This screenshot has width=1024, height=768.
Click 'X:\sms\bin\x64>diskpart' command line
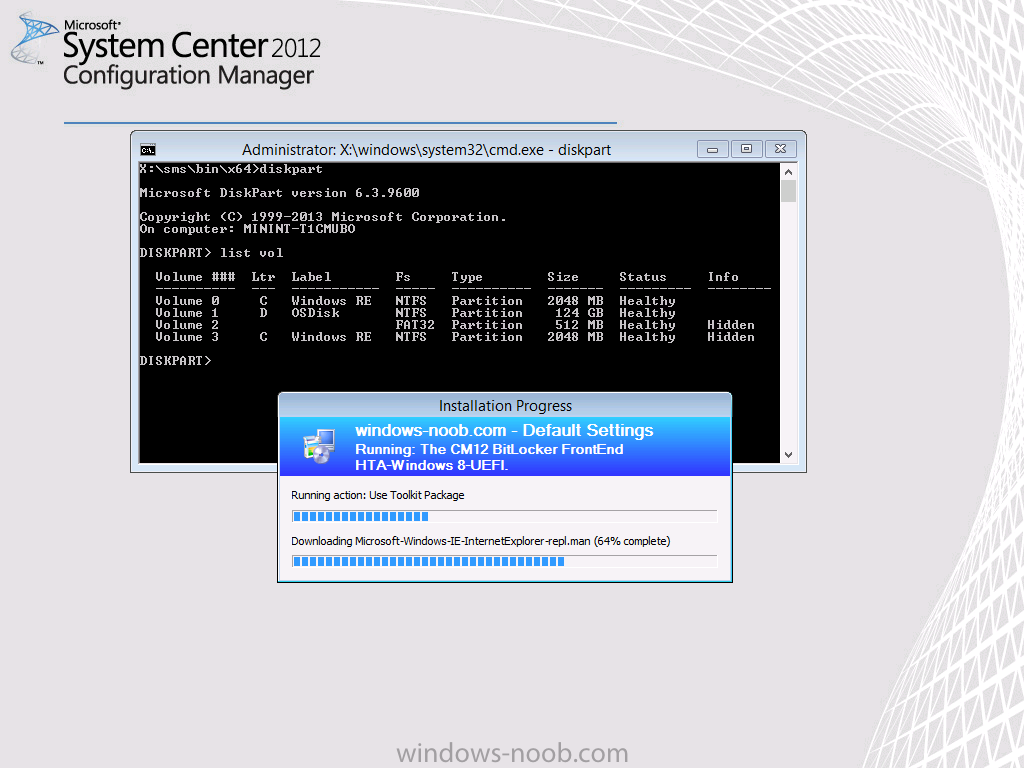(231, 169)
